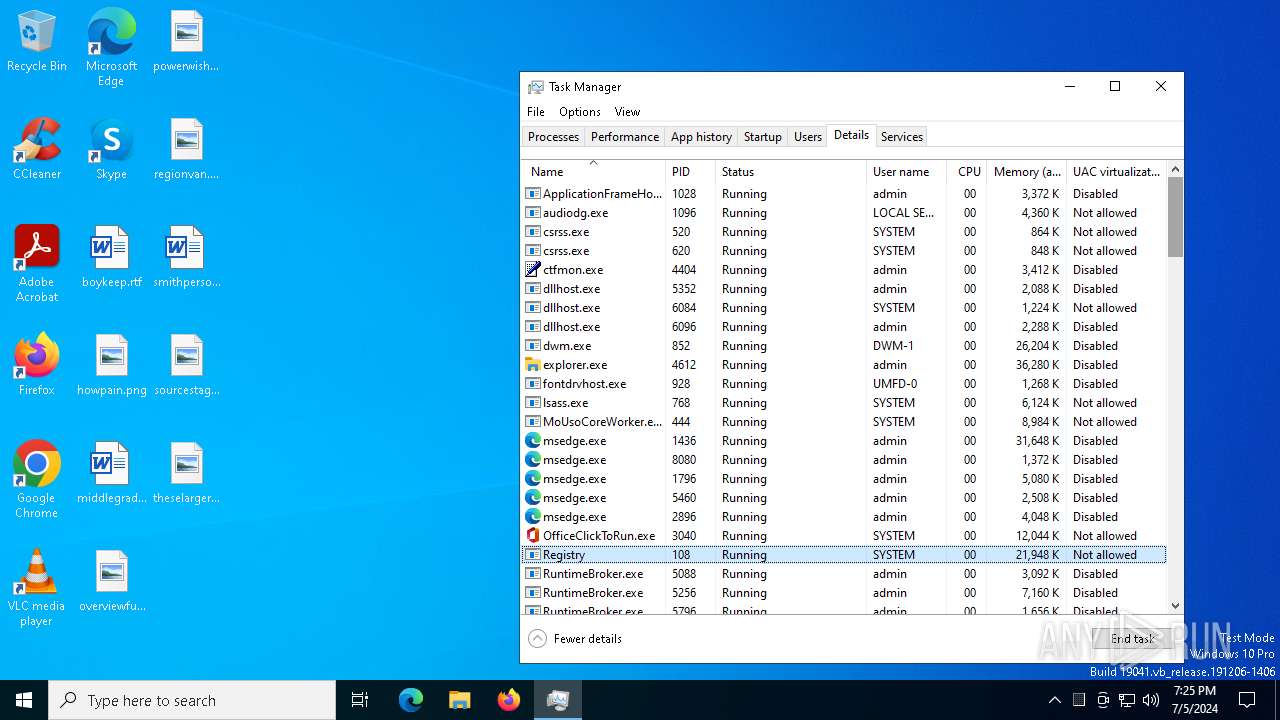This screenshot has width=1280, height=720.
Task: Select ApplicationFrameHost process row
Action: click(844, 194)
